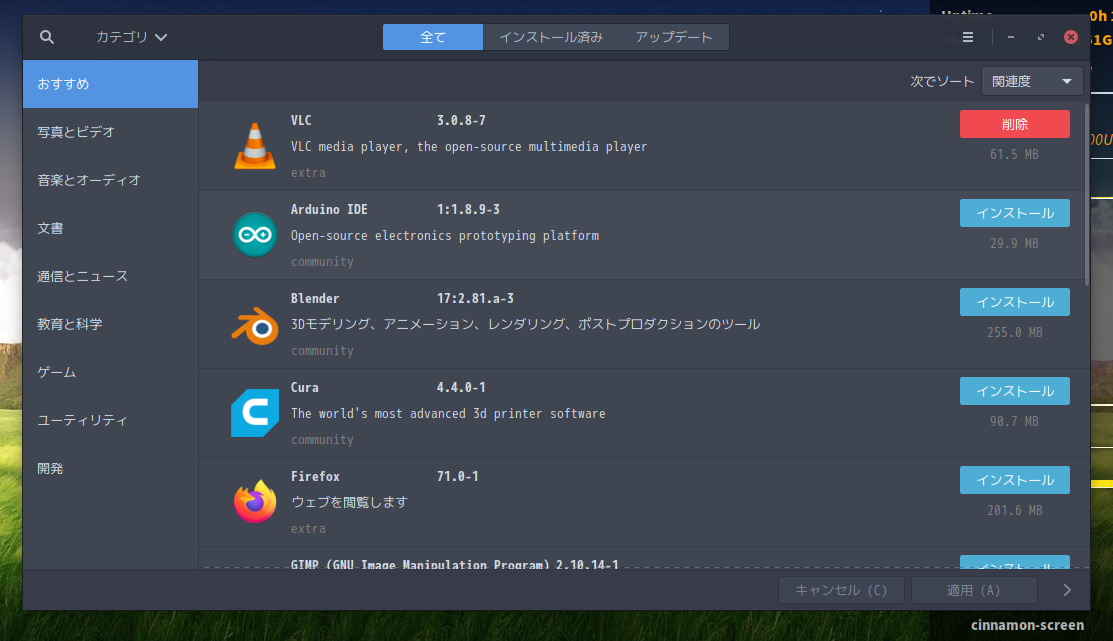The height and width of the screenshot is (641, 1113).
Task: Select the ユーティリティ category
Action: click(110, 420)
